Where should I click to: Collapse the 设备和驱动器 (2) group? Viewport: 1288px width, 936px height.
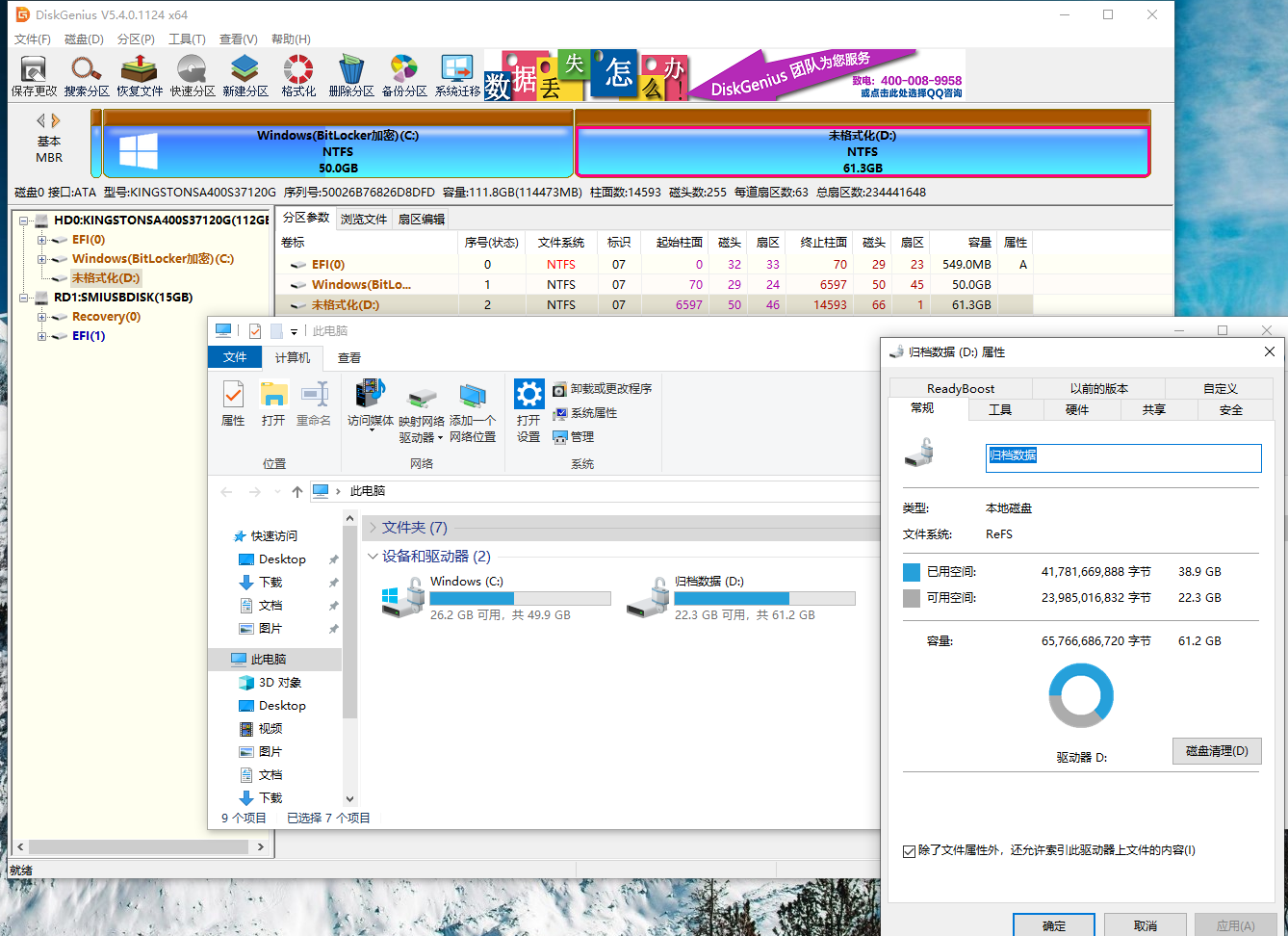pos(373,557)
